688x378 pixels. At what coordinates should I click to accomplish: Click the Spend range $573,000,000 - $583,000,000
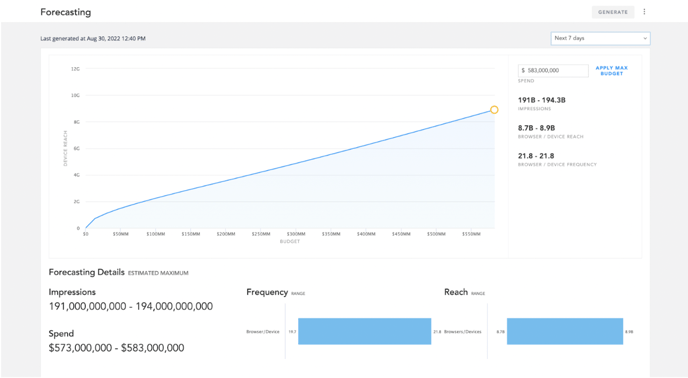[116, 348]
